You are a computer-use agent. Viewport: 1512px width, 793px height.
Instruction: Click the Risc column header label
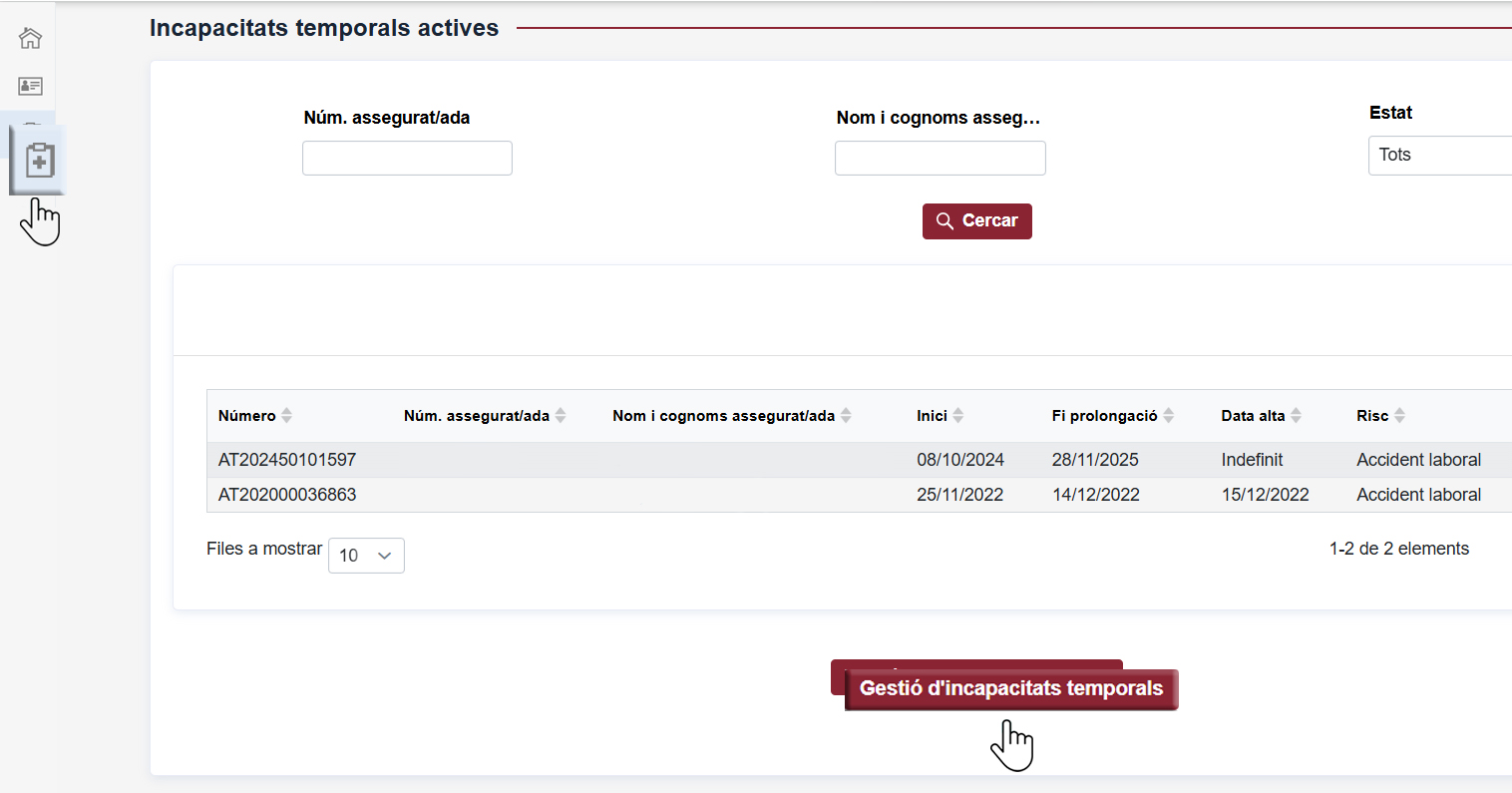1371,416
